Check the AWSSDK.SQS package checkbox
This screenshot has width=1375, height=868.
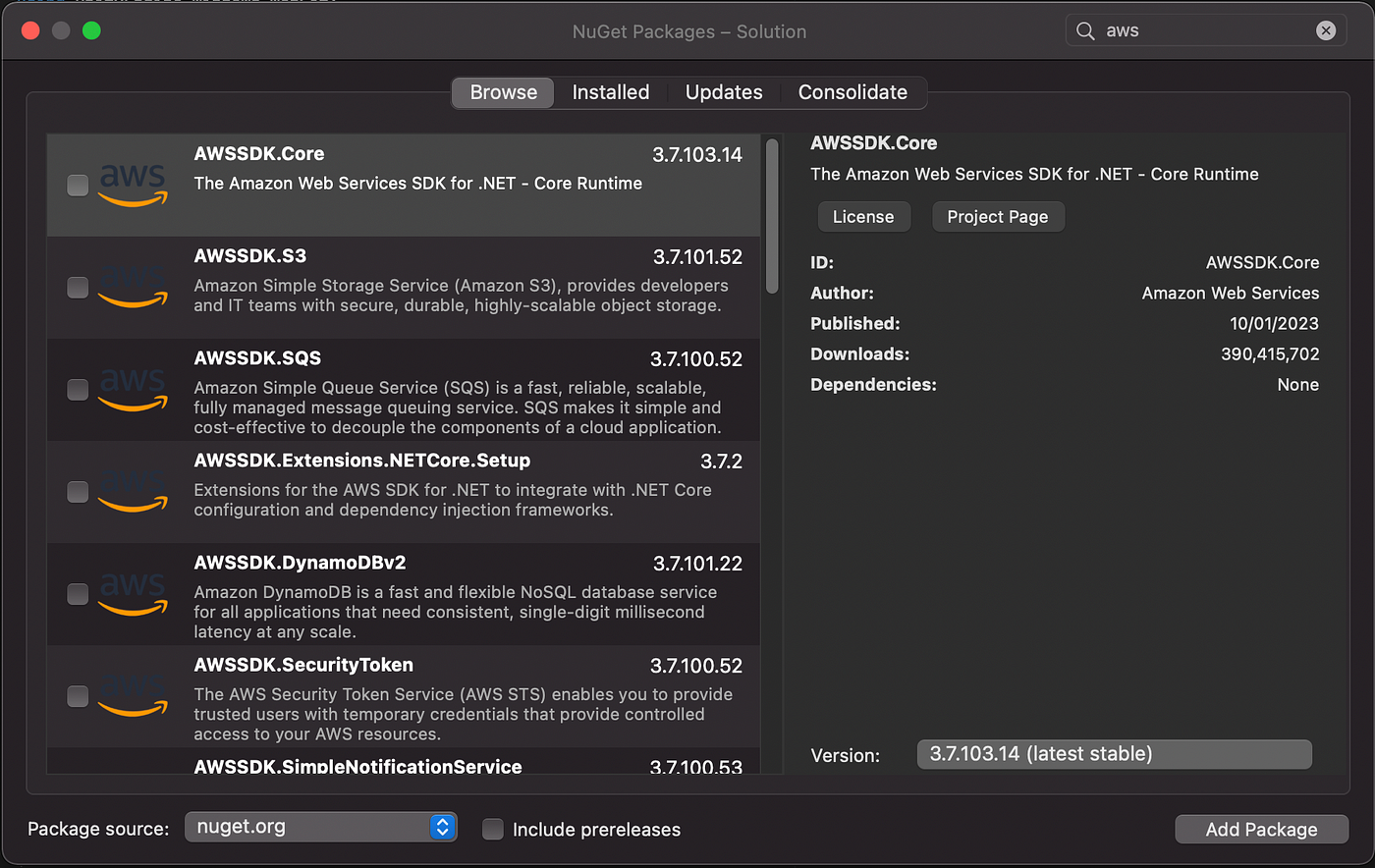click(78, 389)
